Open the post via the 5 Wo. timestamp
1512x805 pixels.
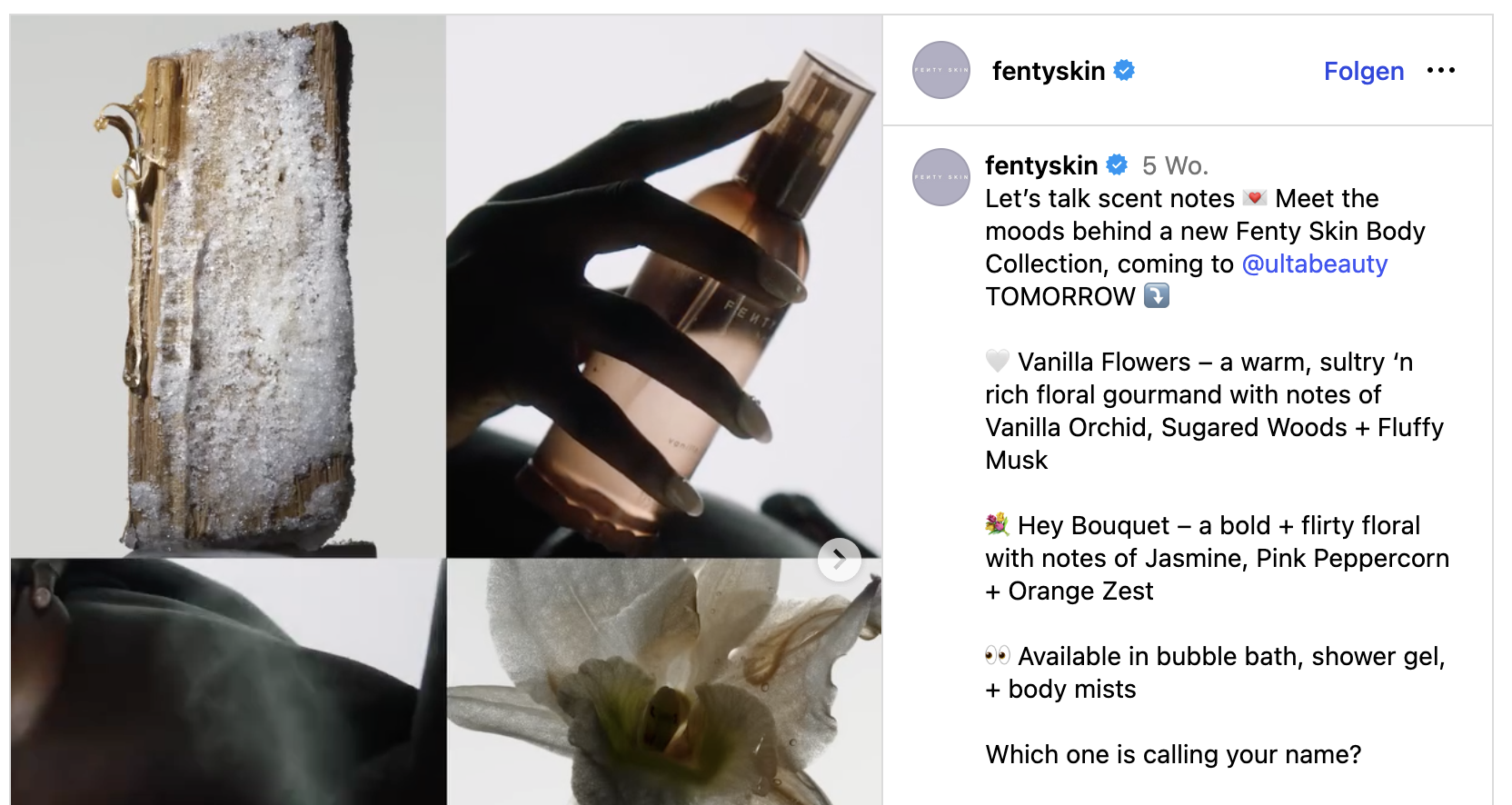tap(1177, 164)
